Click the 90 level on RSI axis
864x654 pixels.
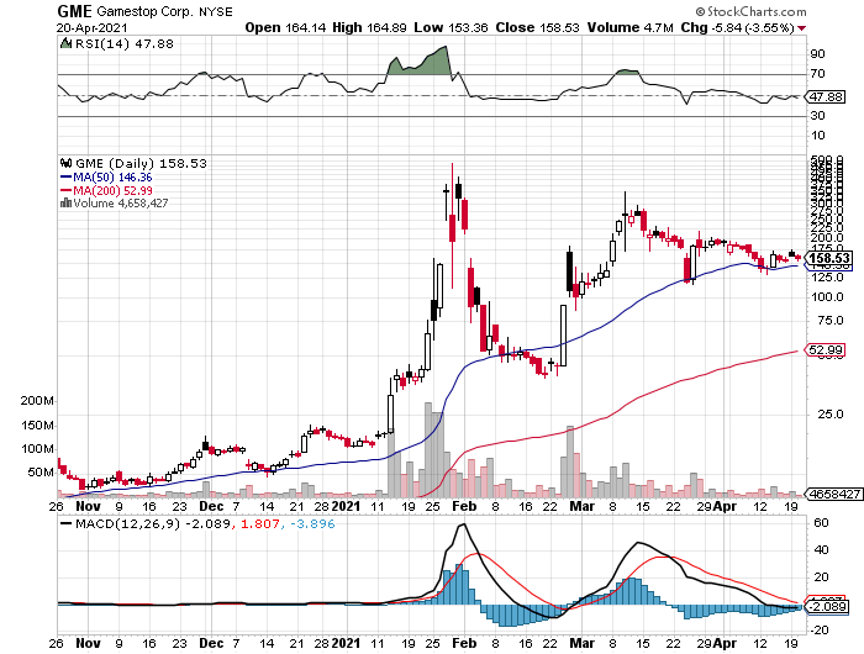(818, 54)
